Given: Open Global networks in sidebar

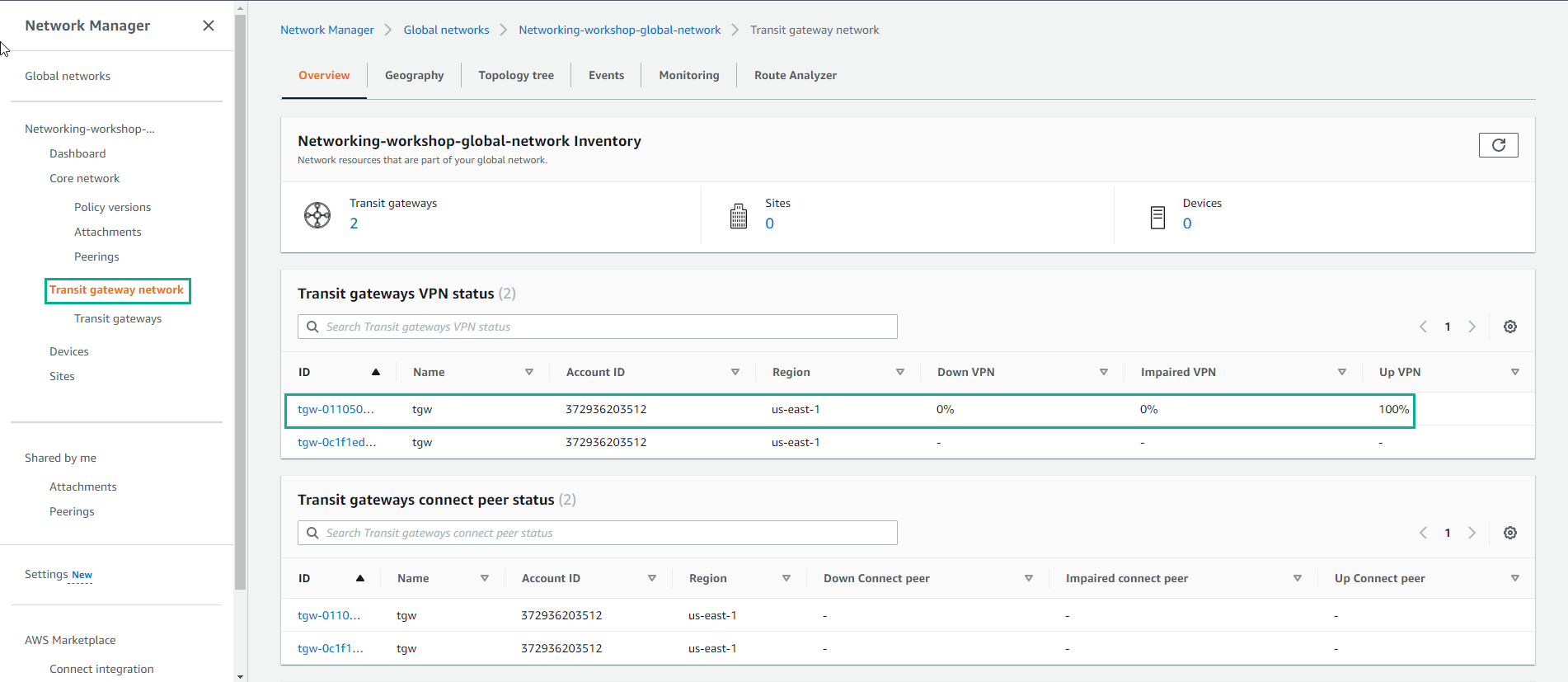Looking at the screenshot, I should (x=68, y=76).
